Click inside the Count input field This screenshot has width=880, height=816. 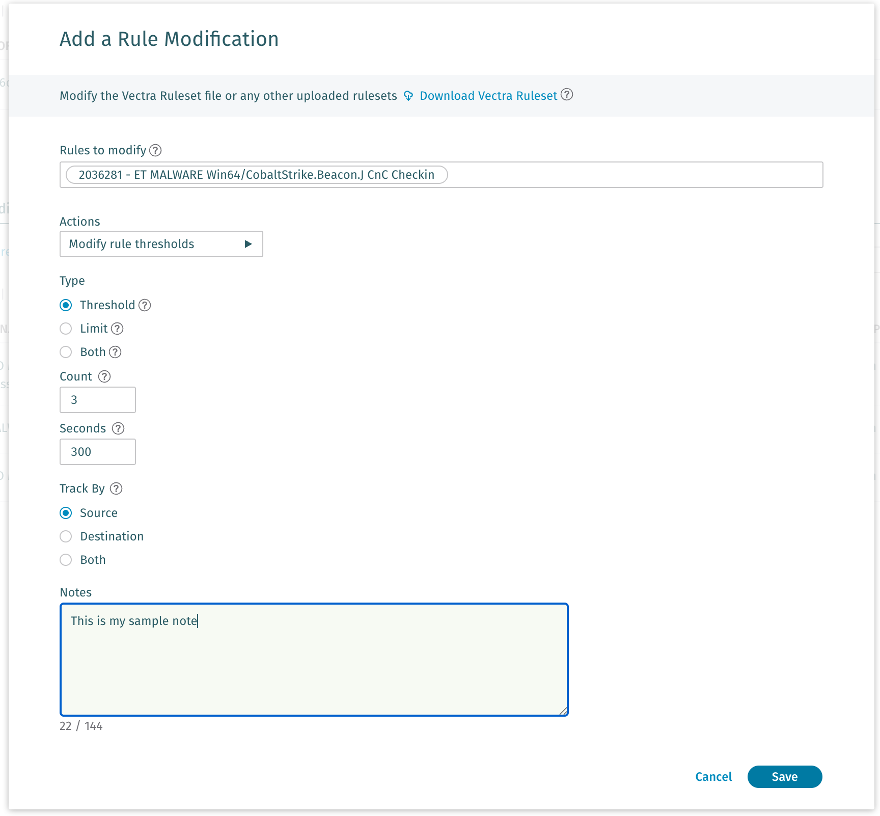[97, 399]
